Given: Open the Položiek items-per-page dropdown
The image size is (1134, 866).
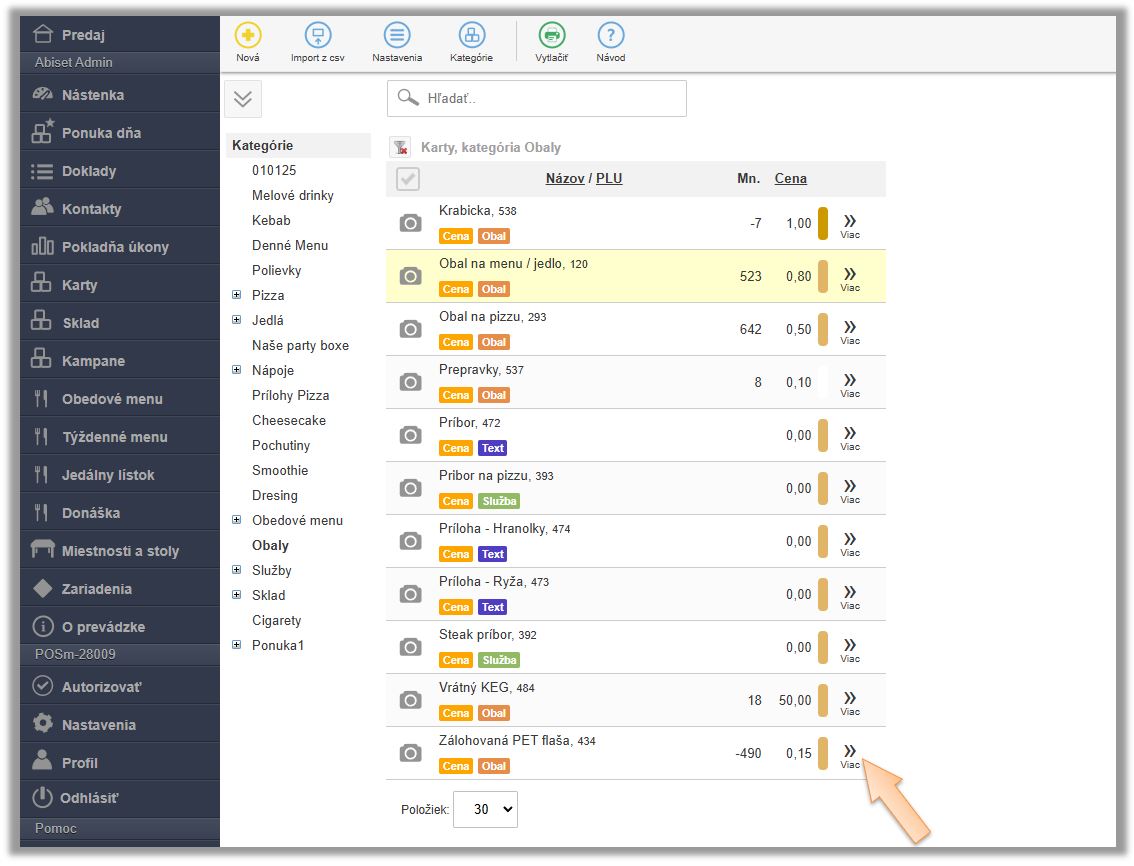Looking at the screenshot, I should pyautogui.click(x=485, y=809).
